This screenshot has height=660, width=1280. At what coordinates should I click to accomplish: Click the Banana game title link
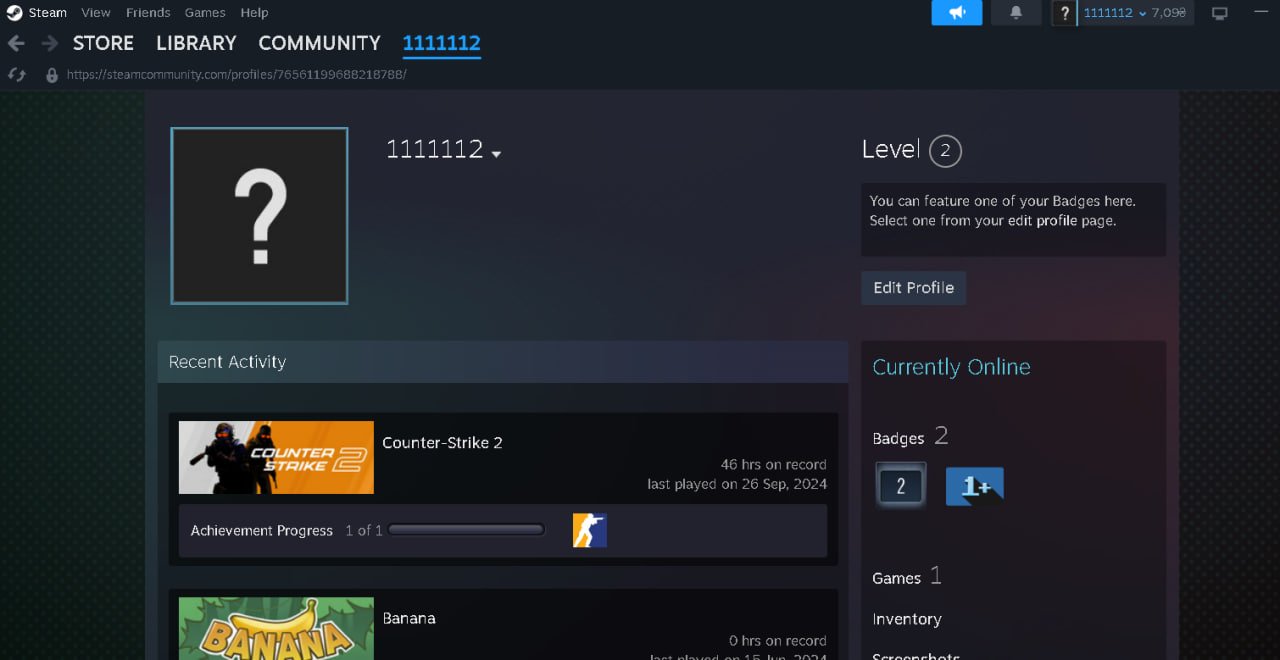point(409,618)
